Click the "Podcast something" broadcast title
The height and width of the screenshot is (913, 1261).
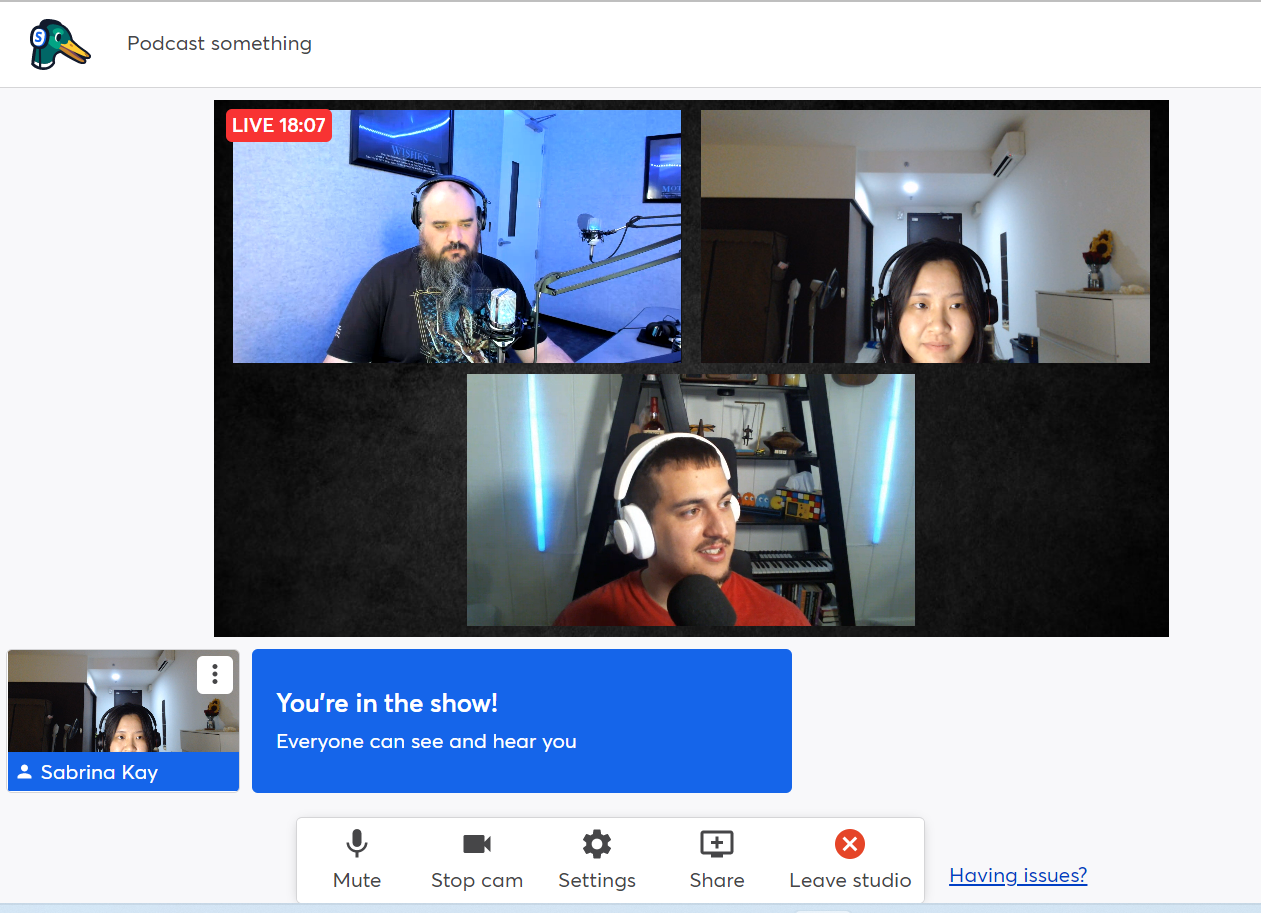pyautogui.click(x=219, y=44)
